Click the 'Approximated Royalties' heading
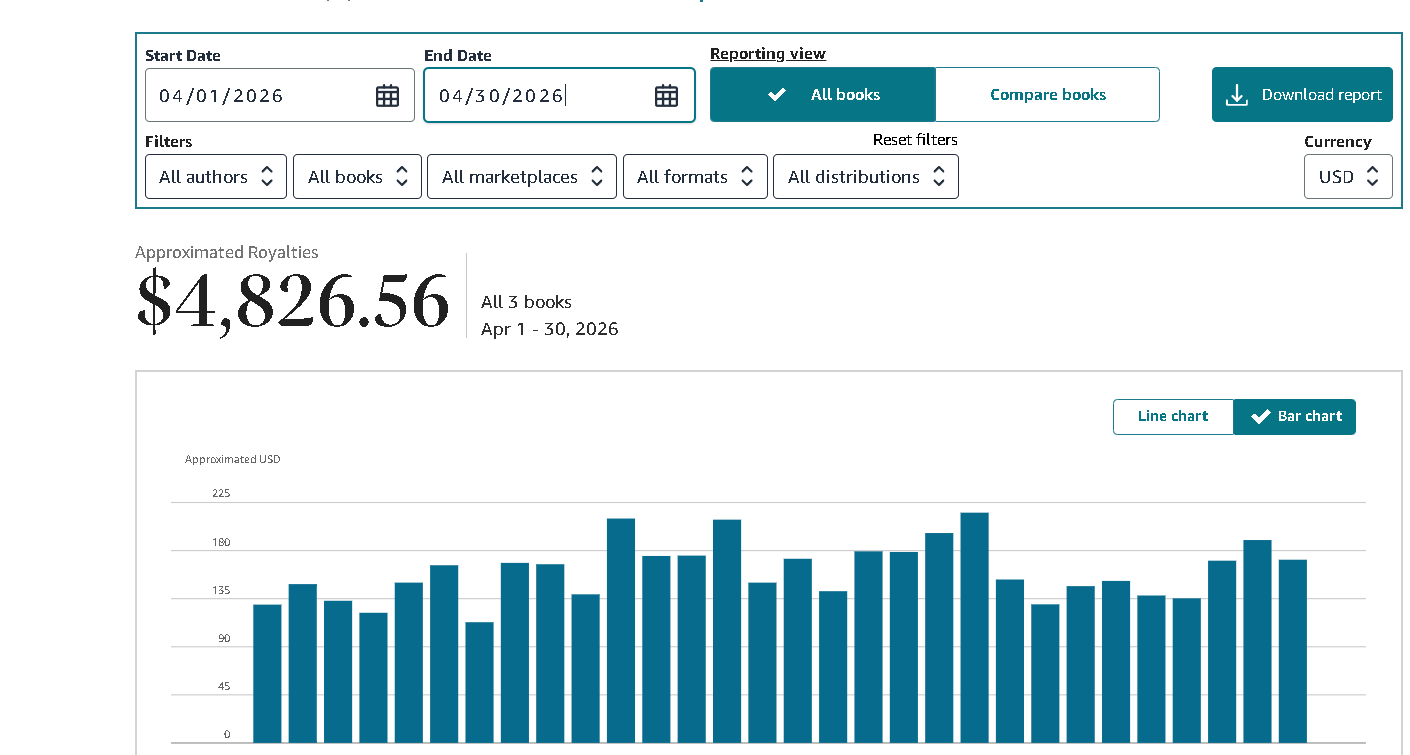 coord(227,253)
